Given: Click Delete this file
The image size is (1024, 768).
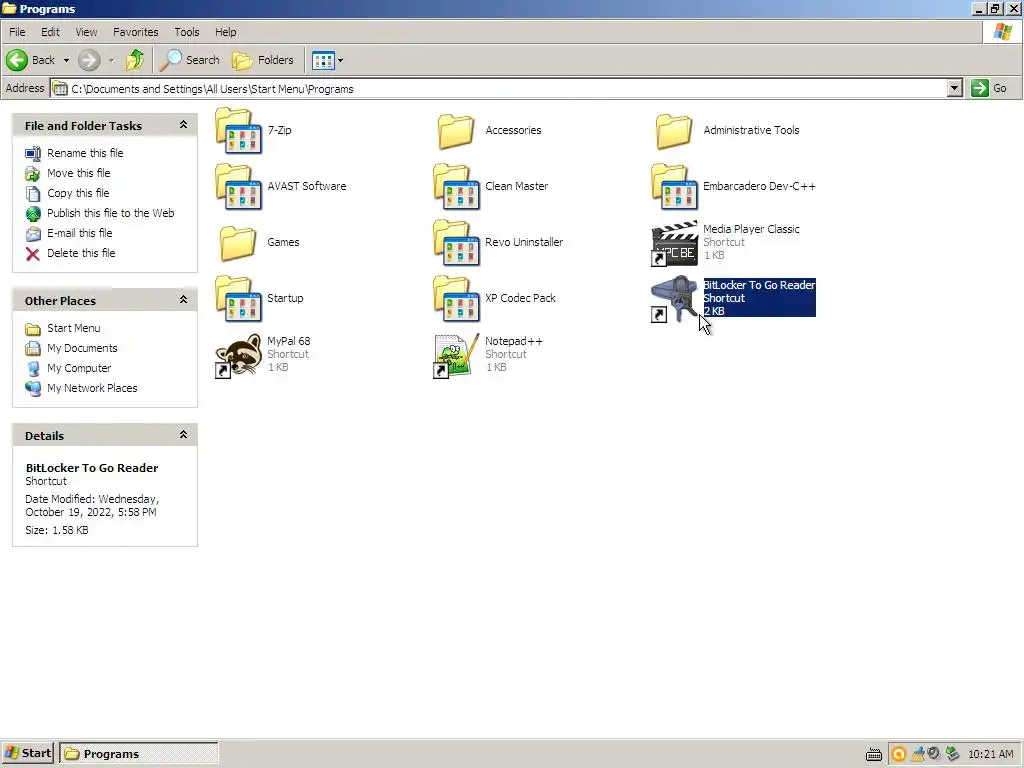Looking at the screenshot, I should click(81, 253).
